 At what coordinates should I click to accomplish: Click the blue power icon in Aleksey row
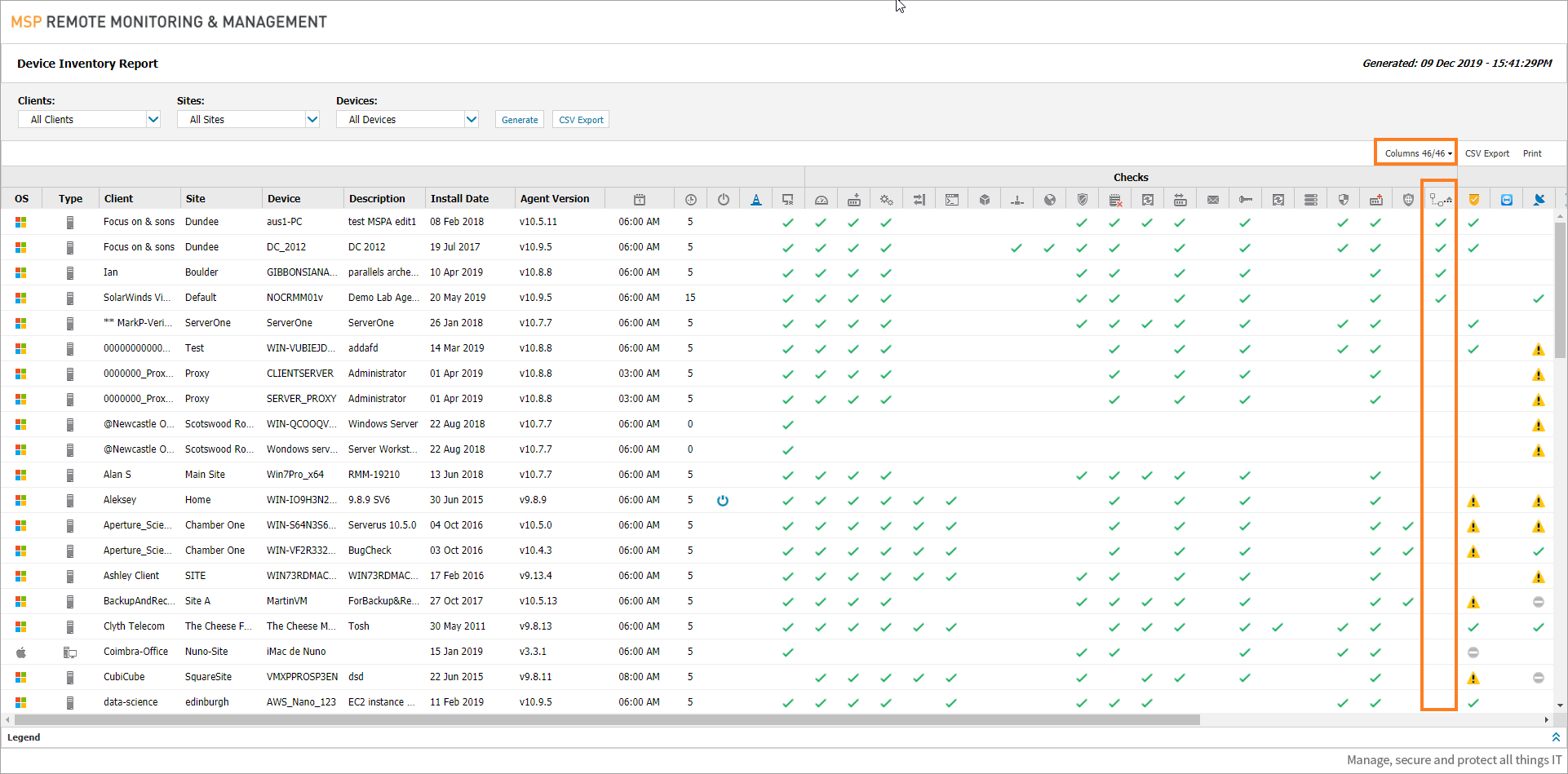723,500
